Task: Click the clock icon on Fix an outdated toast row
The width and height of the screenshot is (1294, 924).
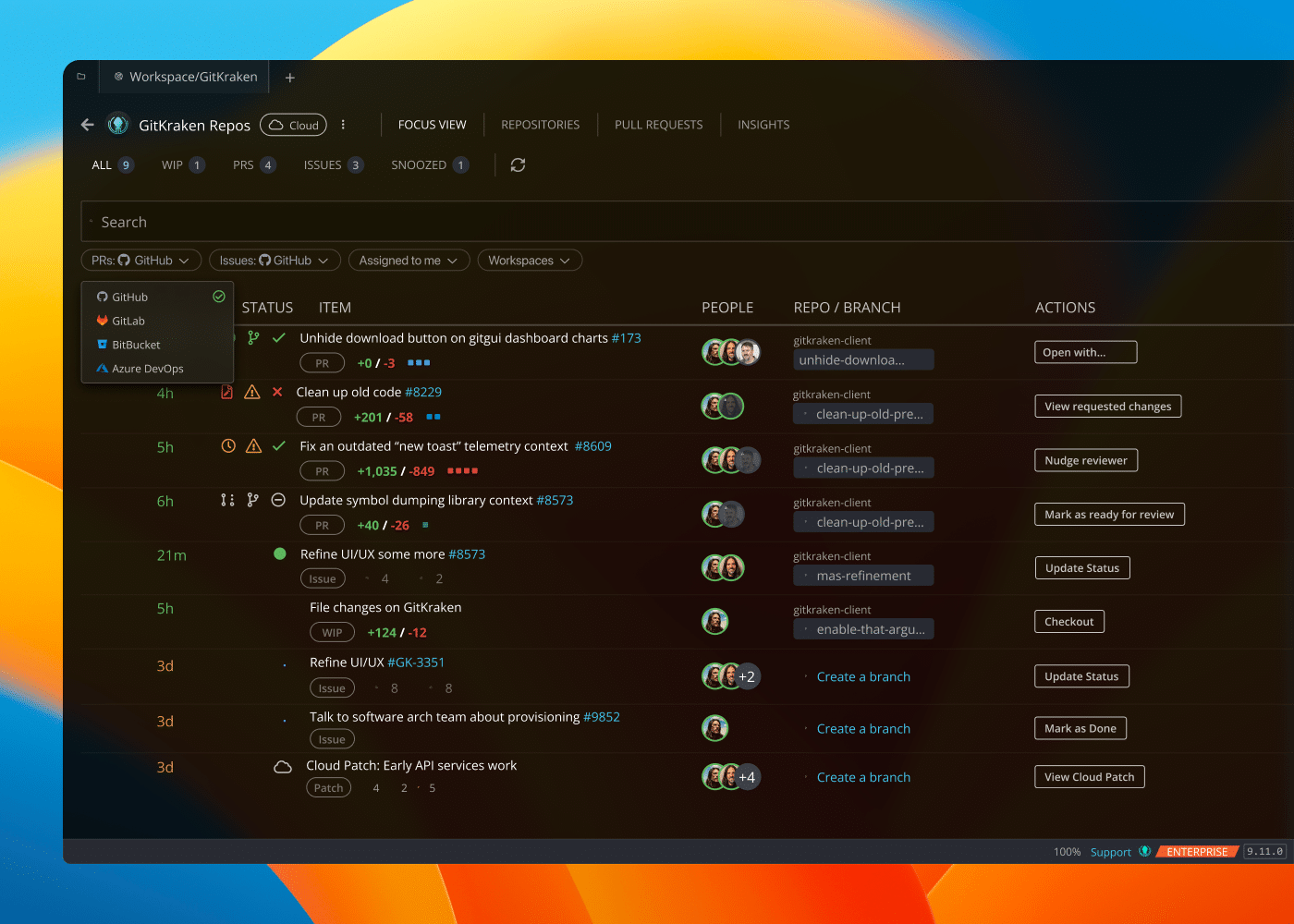Action: tap(228, 446)
